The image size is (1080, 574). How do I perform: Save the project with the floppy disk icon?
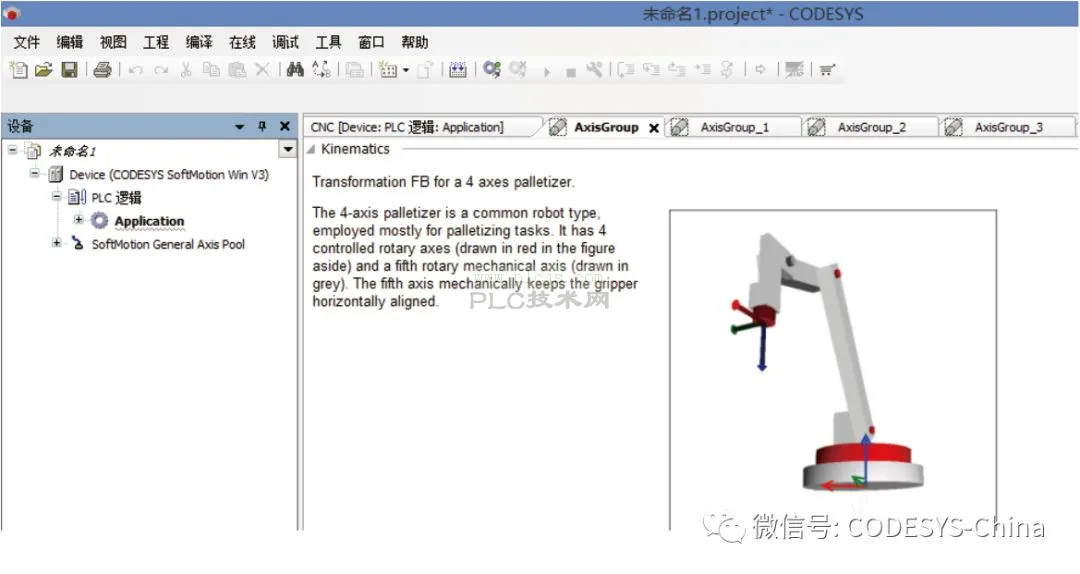(70, 70)
